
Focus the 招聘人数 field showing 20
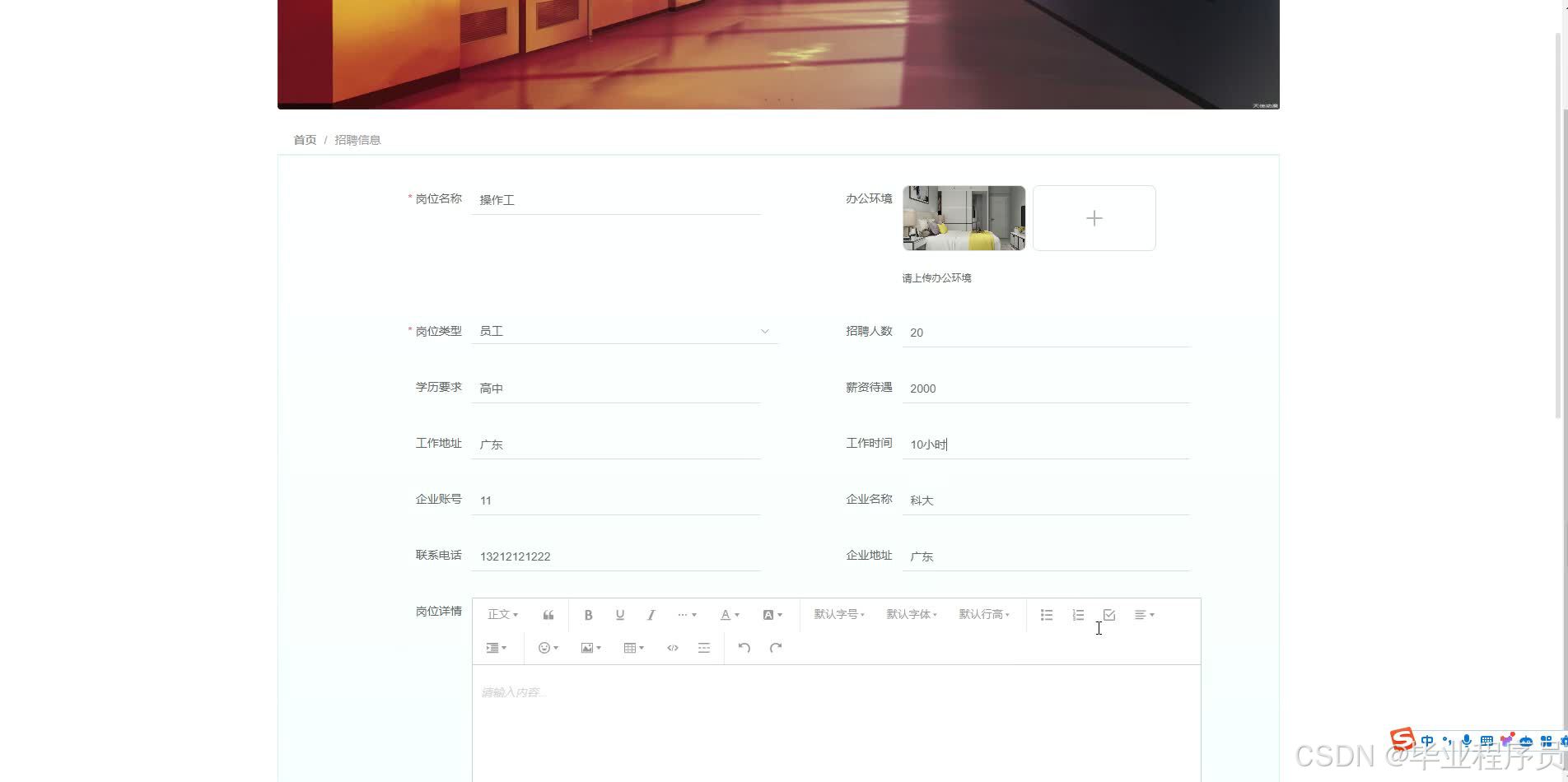tap(1047, 333)
